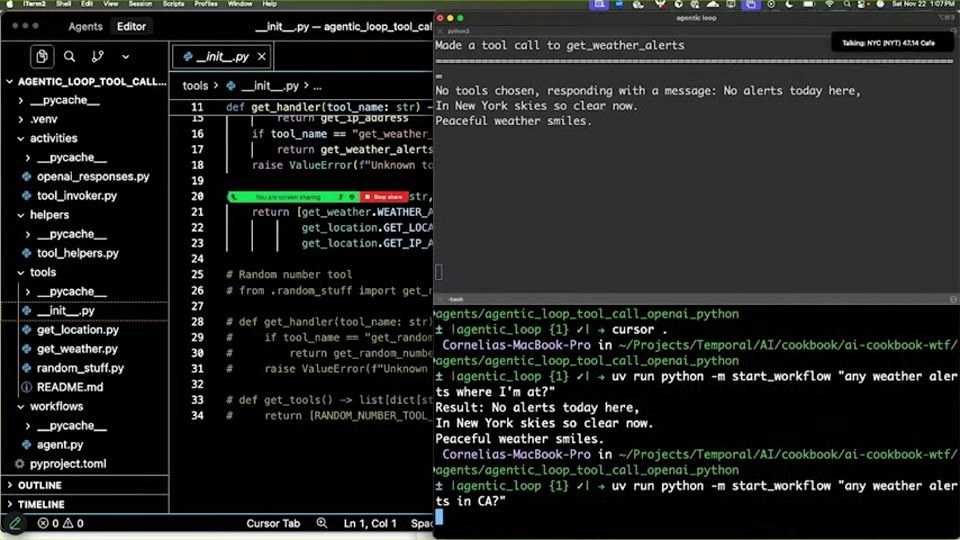The width and height of the screenshot is (960, 540).
Task: Open the Source Control branch icon
Action: [x=97, y=56]
